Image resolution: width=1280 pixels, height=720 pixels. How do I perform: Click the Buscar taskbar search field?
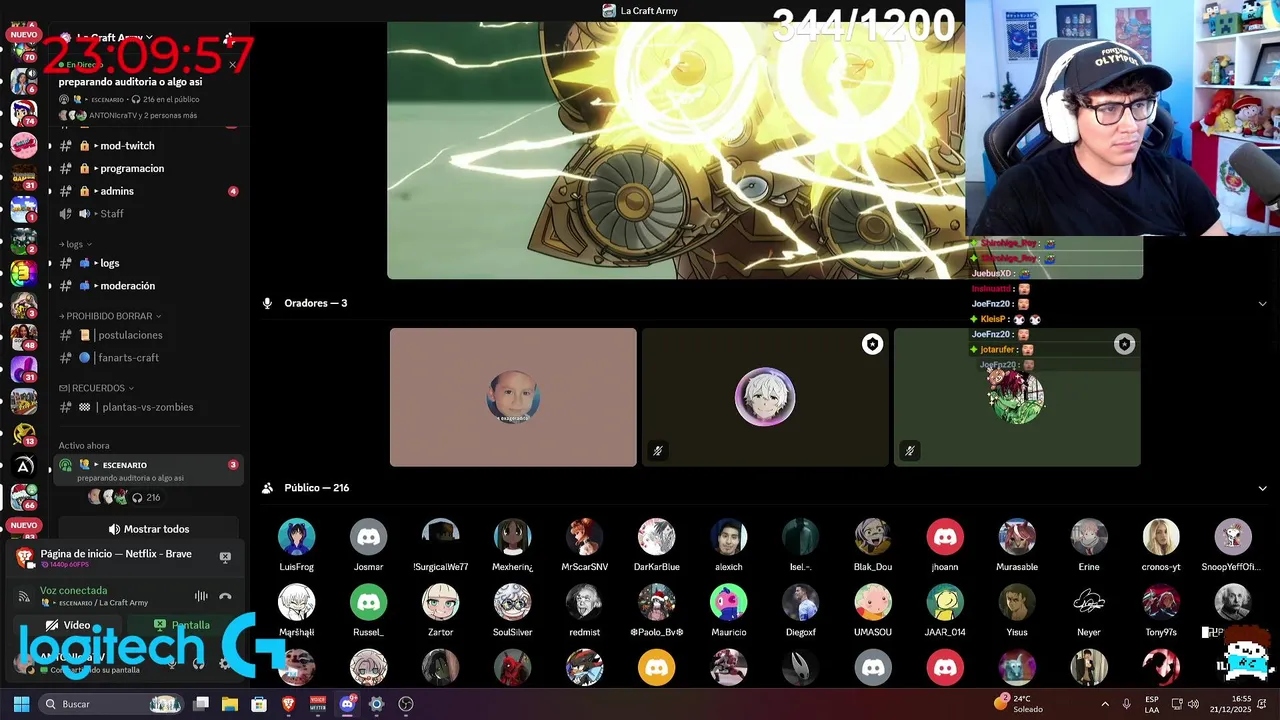point(110,704)
